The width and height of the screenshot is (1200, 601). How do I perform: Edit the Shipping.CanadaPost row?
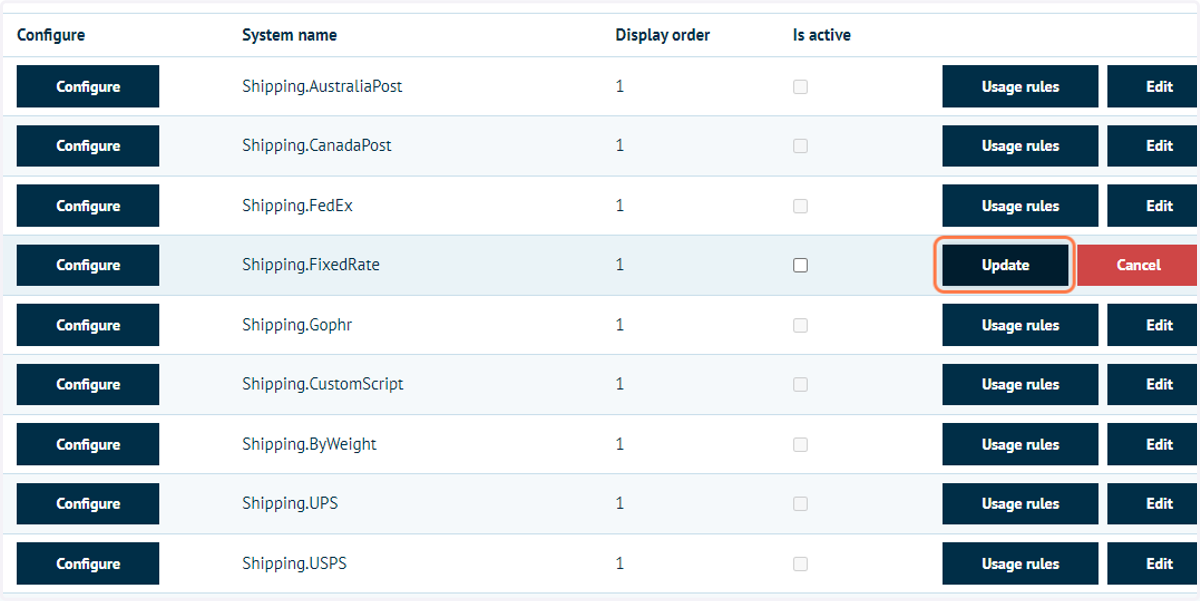(x=1153, y=146)
